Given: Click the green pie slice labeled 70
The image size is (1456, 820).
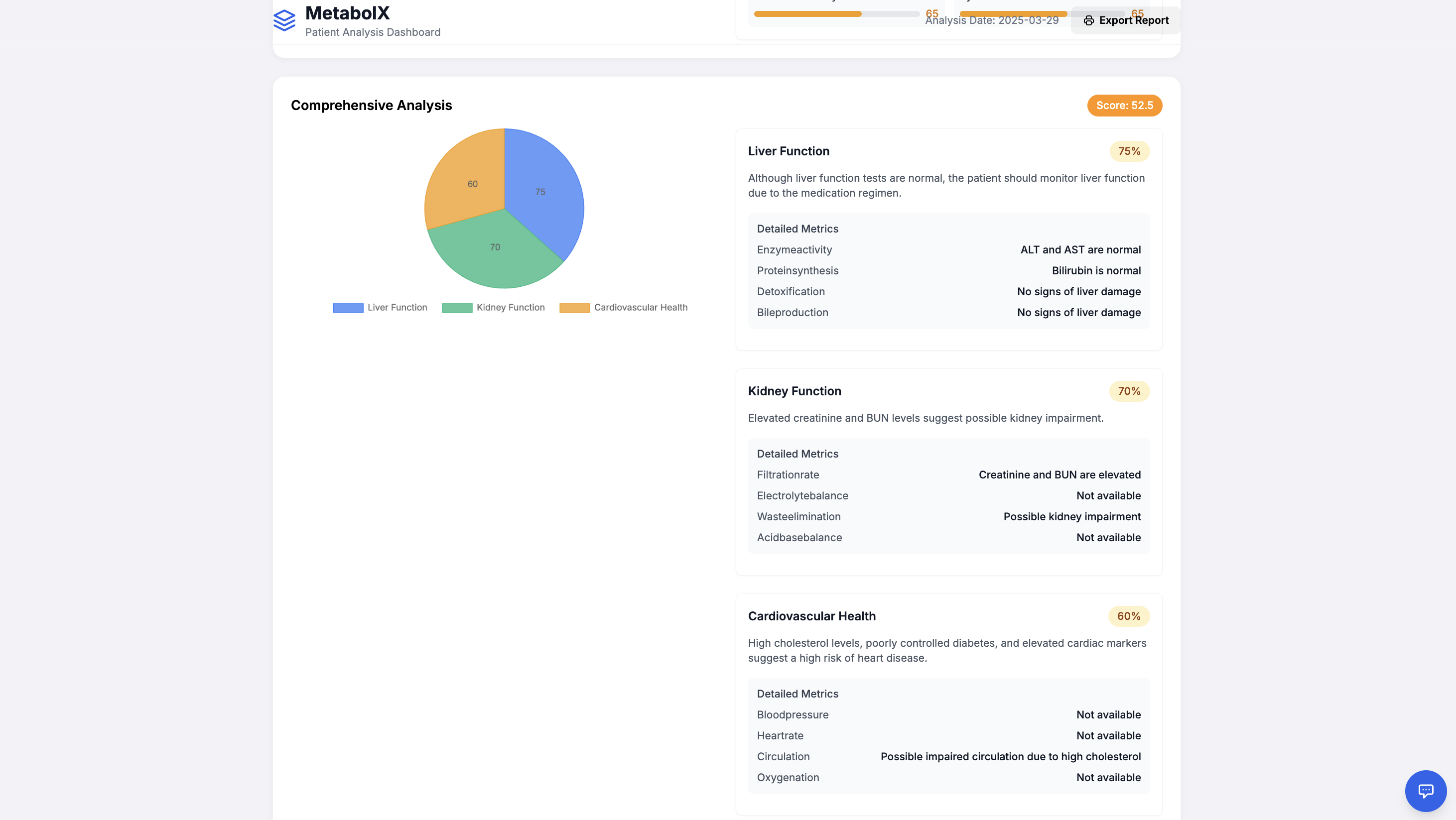Looking at the screenshot, I should (x=495, y=247).
